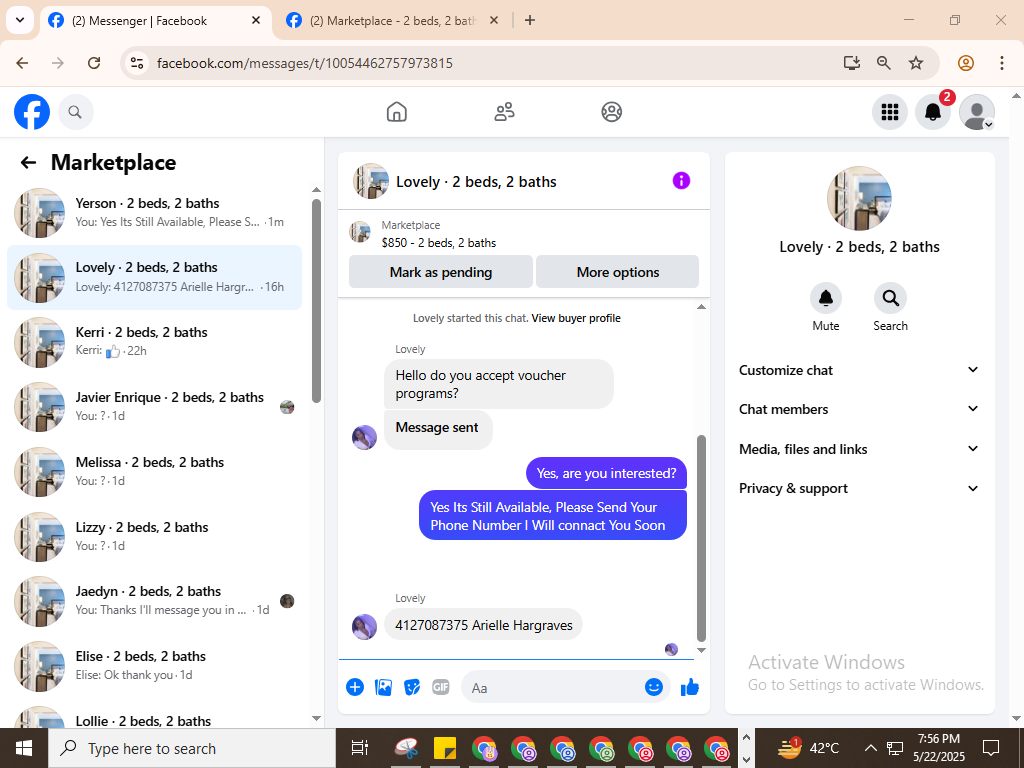Click Mark as pending button
This screenshot has height=768, width=1024.
point(441,272)
